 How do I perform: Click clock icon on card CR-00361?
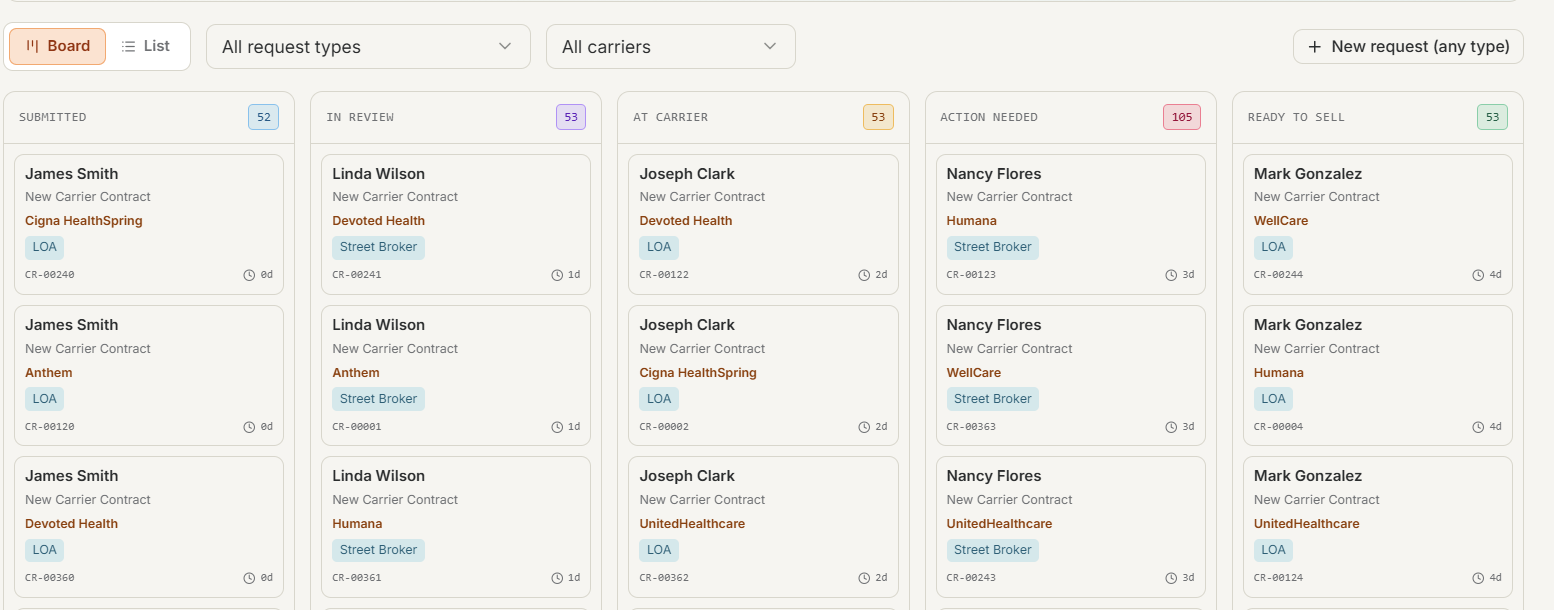[557, 578]
